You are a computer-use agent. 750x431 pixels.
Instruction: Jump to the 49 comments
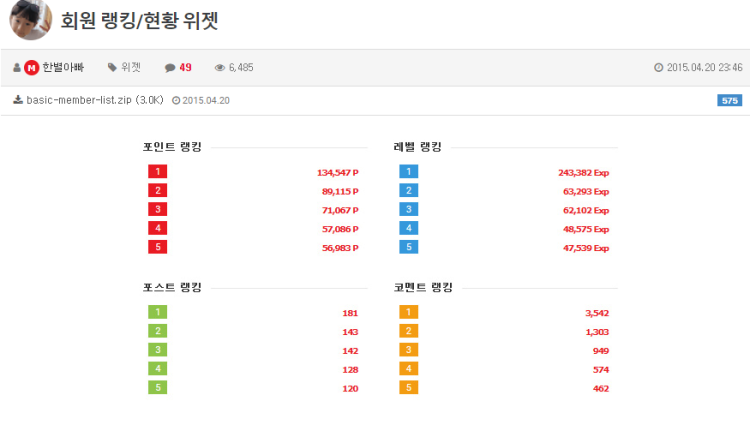tap(186, 67)
